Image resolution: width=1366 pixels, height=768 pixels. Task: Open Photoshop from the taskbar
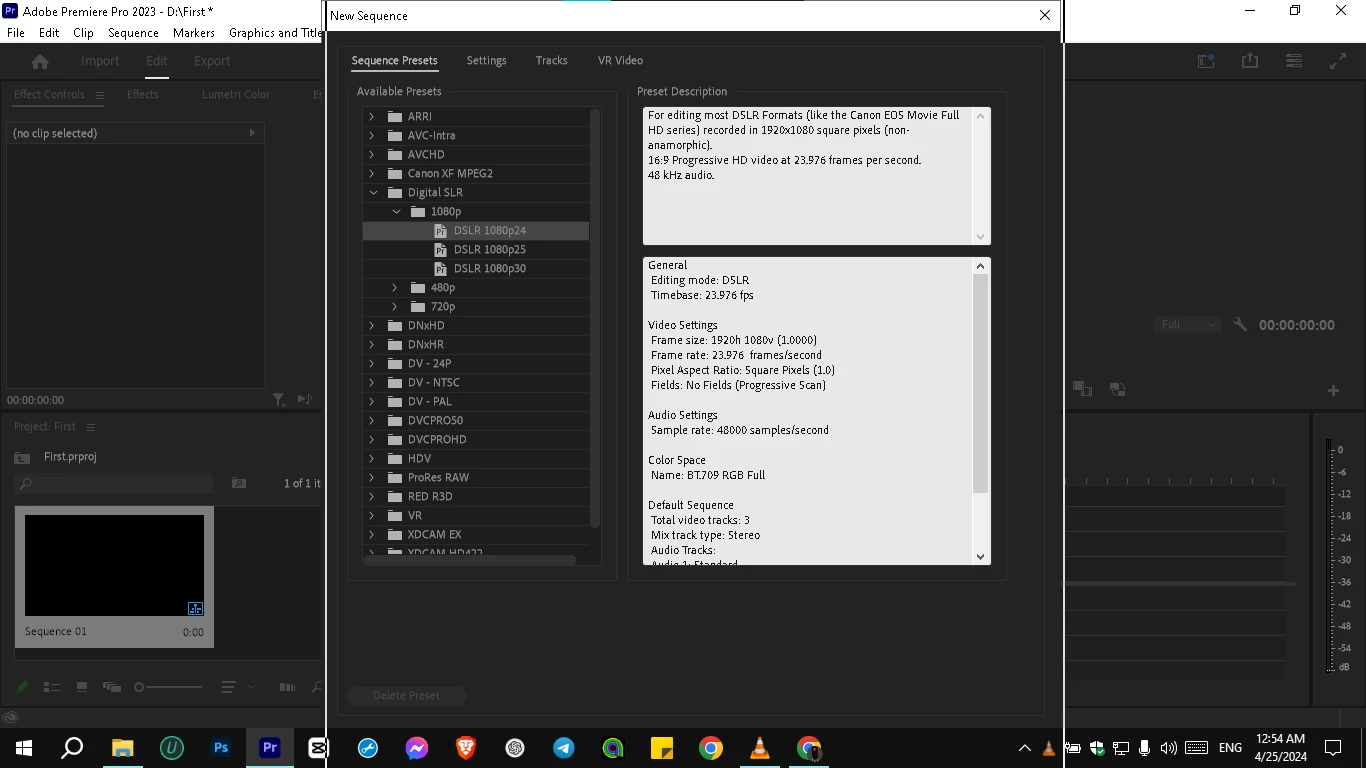pos(221,748)
